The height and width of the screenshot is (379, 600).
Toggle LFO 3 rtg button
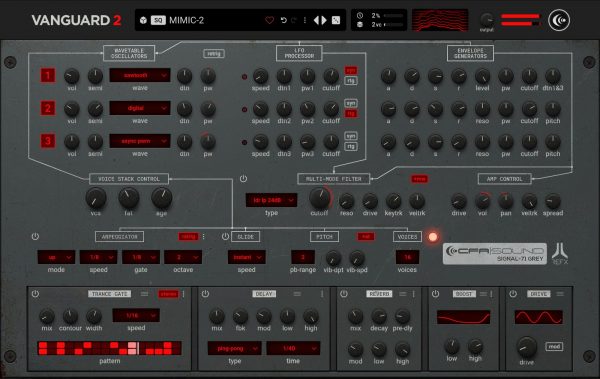(351, 146)
